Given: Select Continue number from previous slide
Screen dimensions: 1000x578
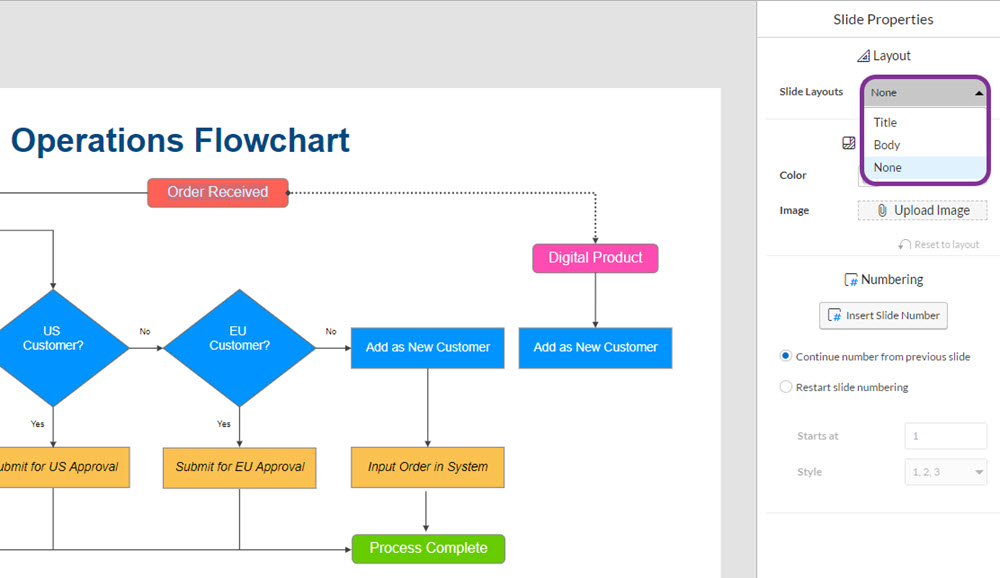Looking at the screenshot, I should point(786,356).
